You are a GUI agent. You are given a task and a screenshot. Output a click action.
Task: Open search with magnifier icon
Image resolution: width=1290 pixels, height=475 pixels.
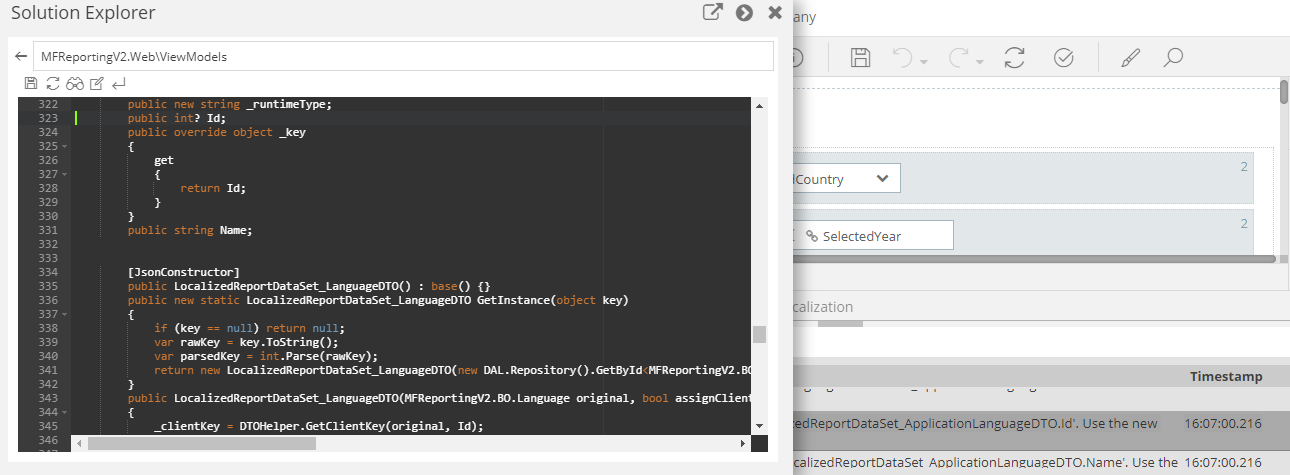coord(1174,58)
